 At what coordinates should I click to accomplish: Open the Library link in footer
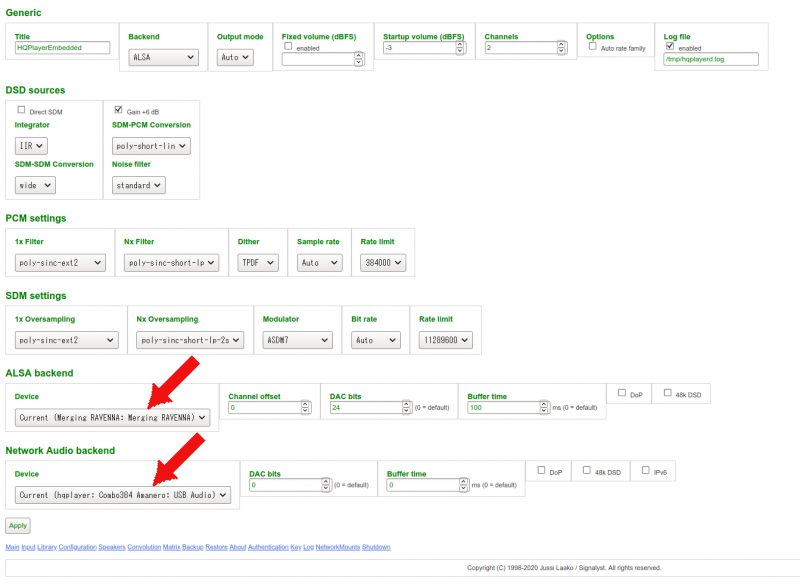coord(47,548)
